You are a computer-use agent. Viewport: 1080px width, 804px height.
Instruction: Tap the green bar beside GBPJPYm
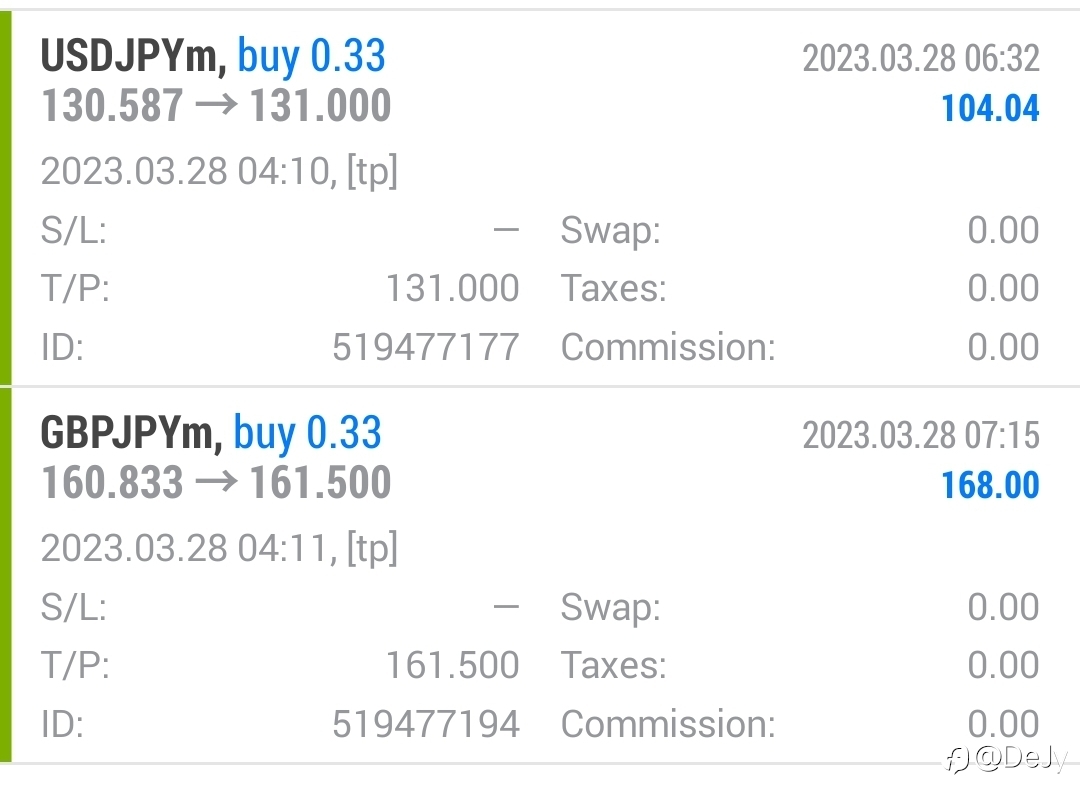tap(6, 575)
